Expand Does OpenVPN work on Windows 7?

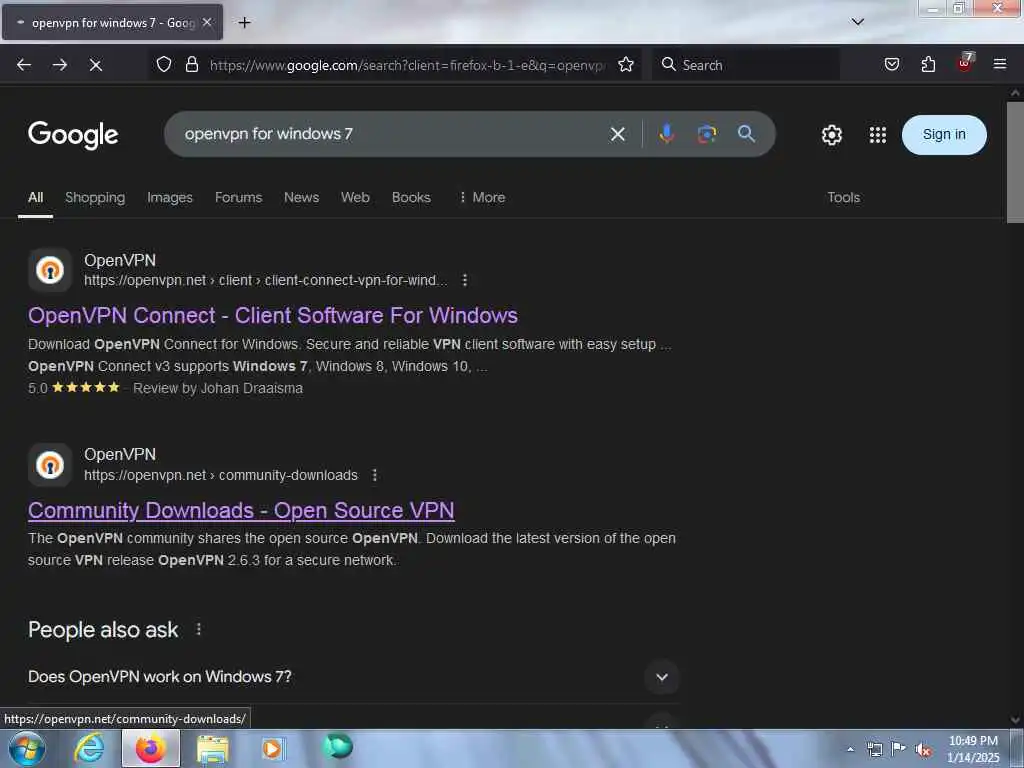(353, 677)
